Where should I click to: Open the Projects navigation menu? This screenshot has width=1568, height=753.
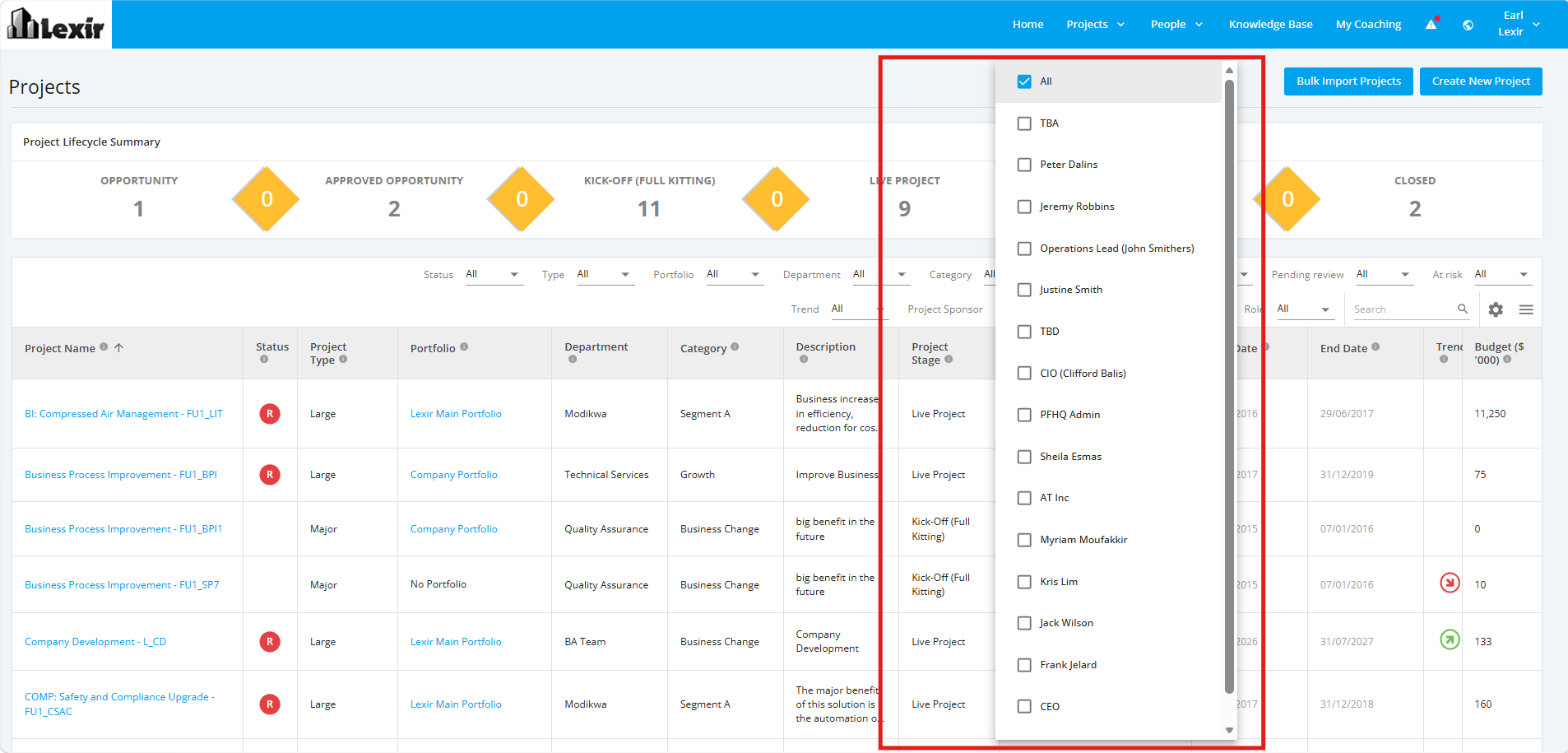point(1095,25)
